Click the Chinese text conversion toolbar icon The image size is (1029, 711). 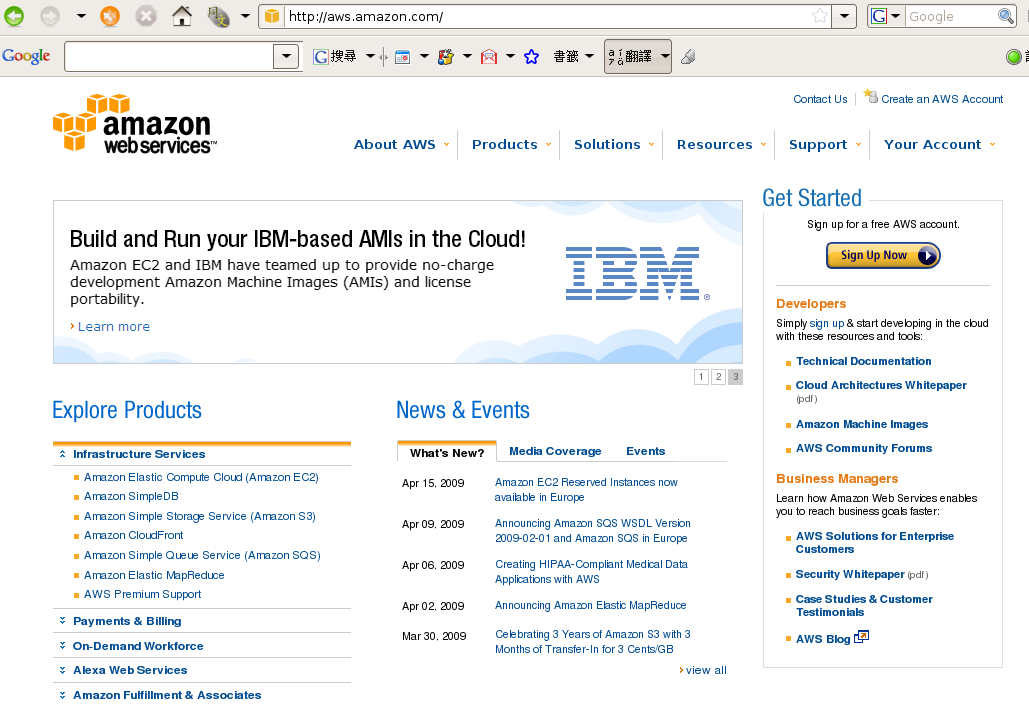(218, 15)
